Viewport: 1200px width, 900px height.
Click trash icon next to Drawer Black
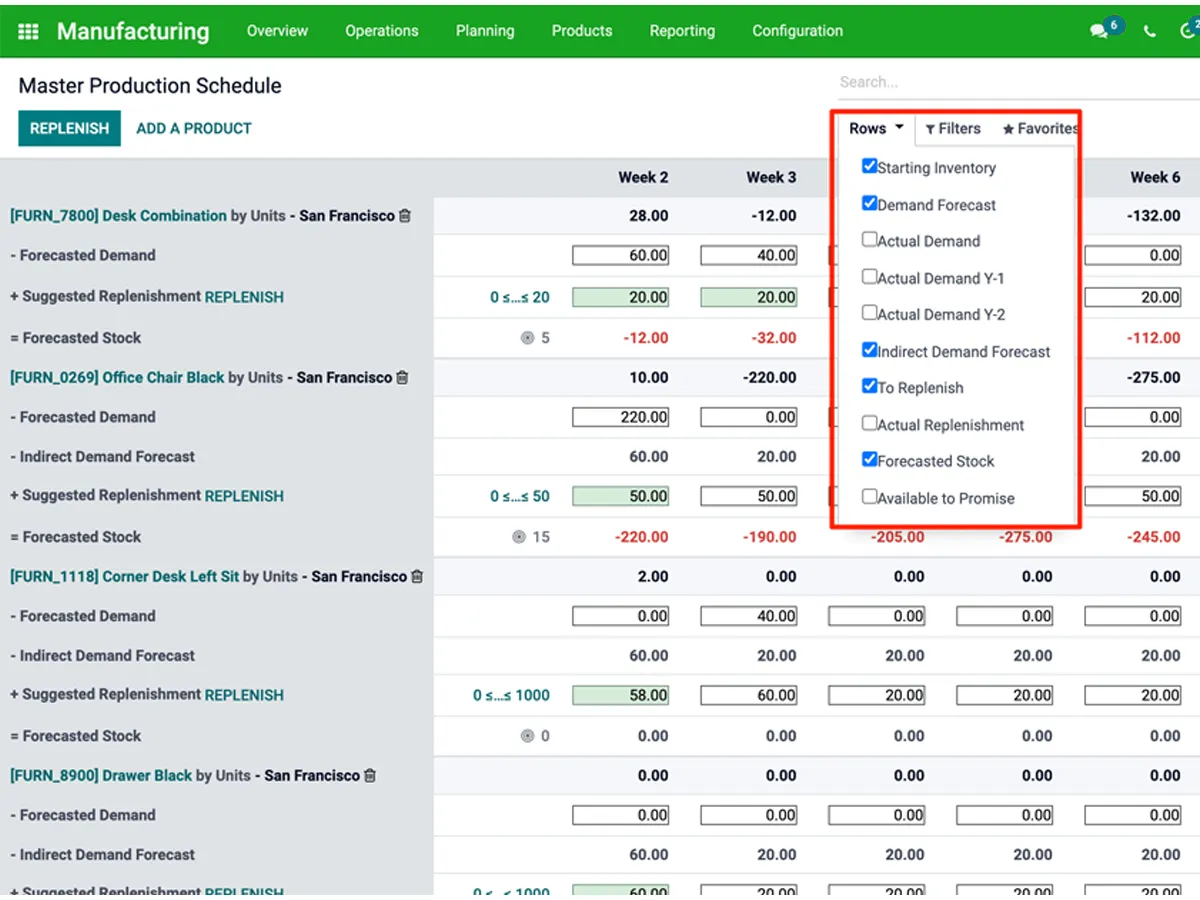pos(370,775)
